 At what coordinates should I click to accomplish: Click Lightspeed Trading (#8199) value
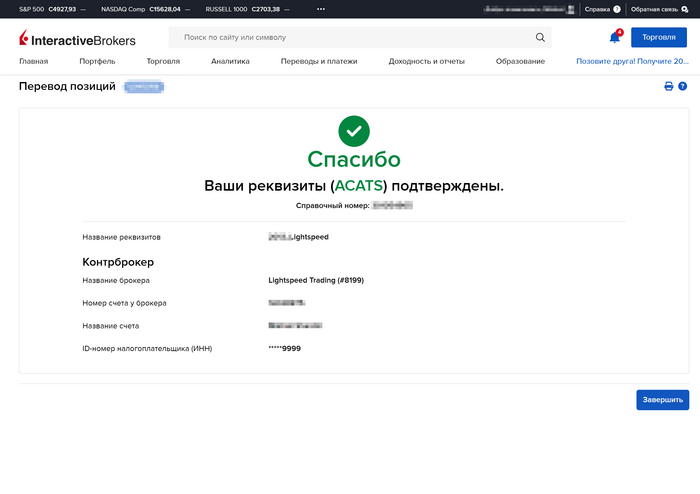(316, 280)
